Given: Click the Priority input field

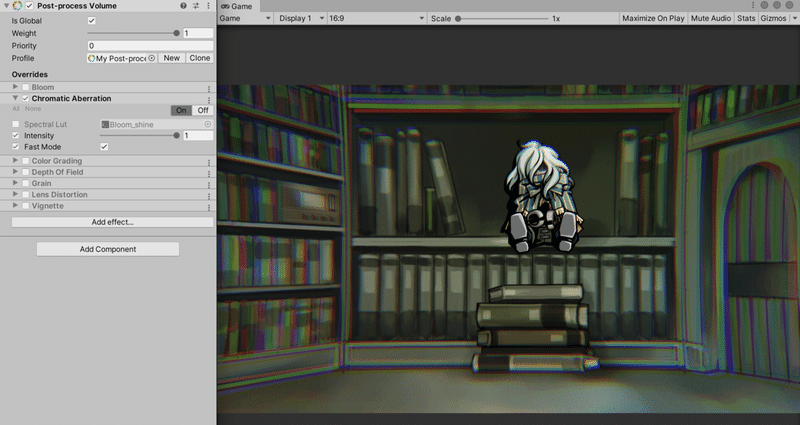Looking at the screenshot, I should [x=150, y=45].
